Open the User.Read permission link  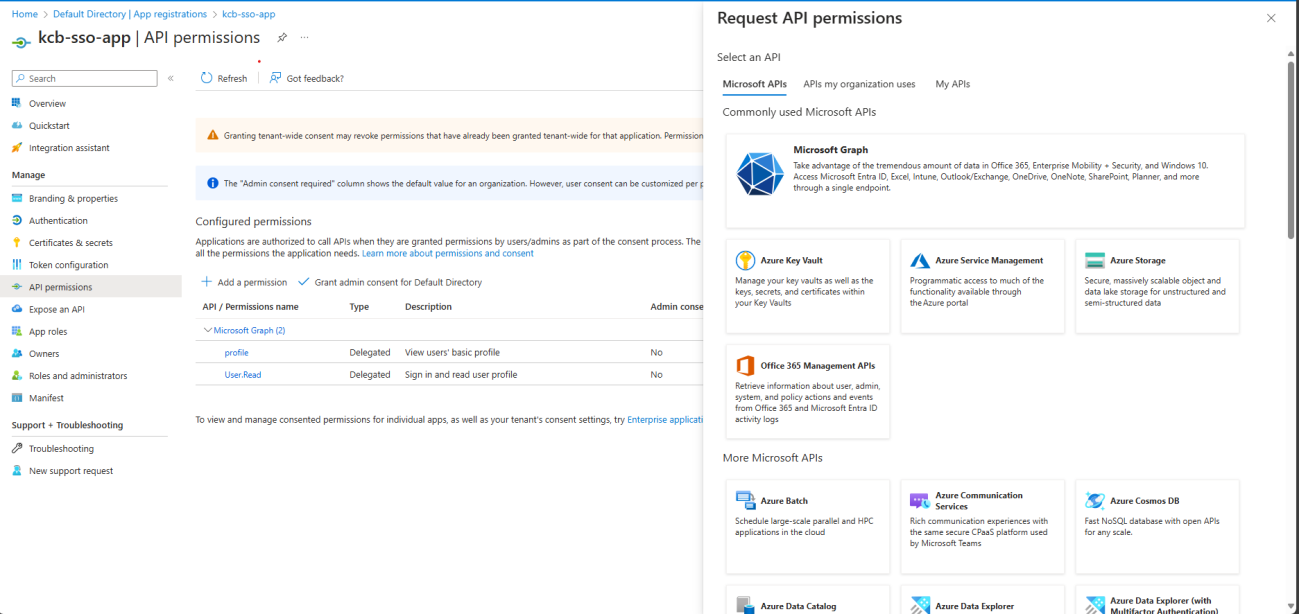pyautogui.click(x=243, y=374)
